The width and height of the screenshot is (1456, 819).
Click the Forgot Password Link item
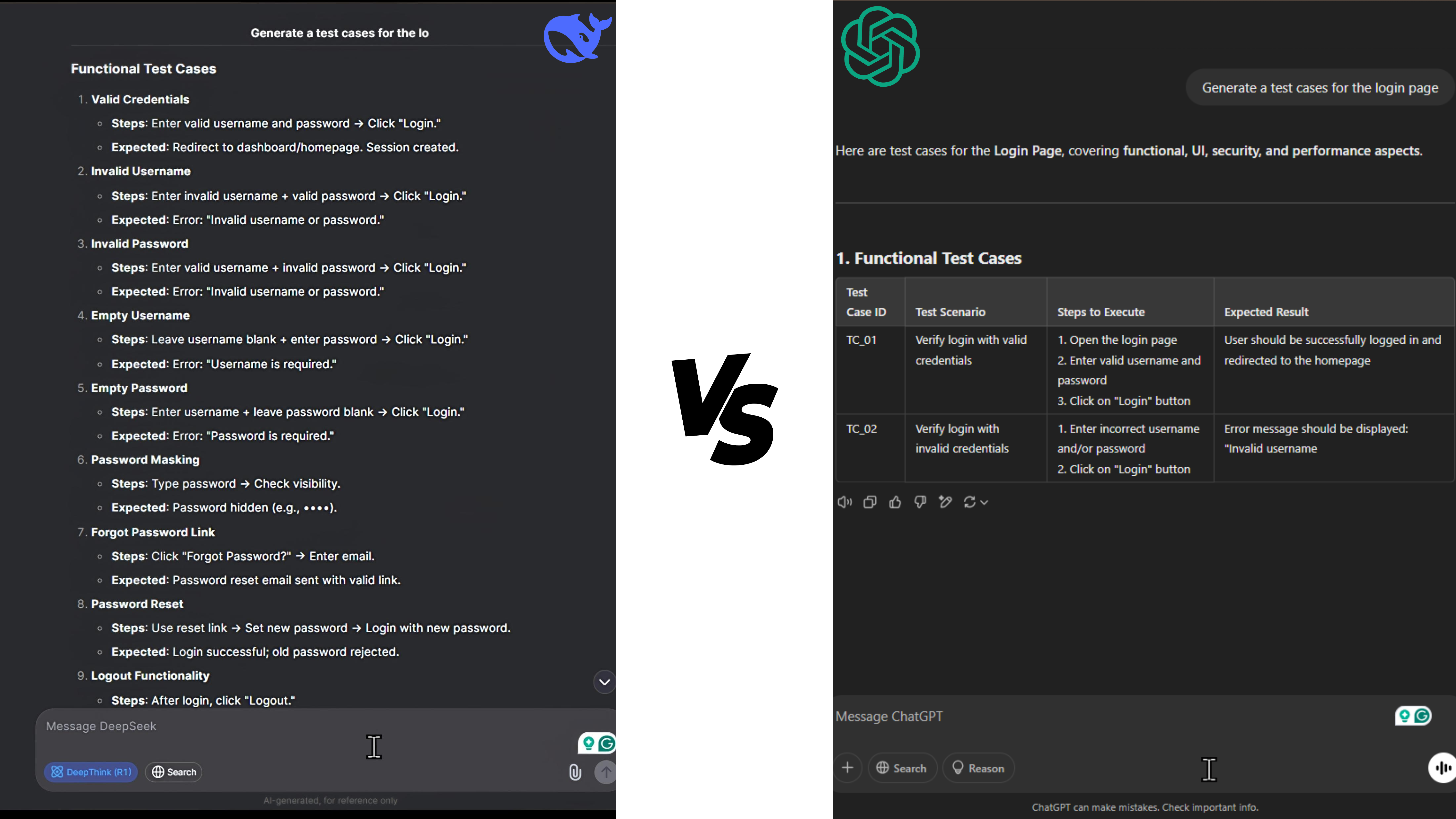(x=153, y=531)
